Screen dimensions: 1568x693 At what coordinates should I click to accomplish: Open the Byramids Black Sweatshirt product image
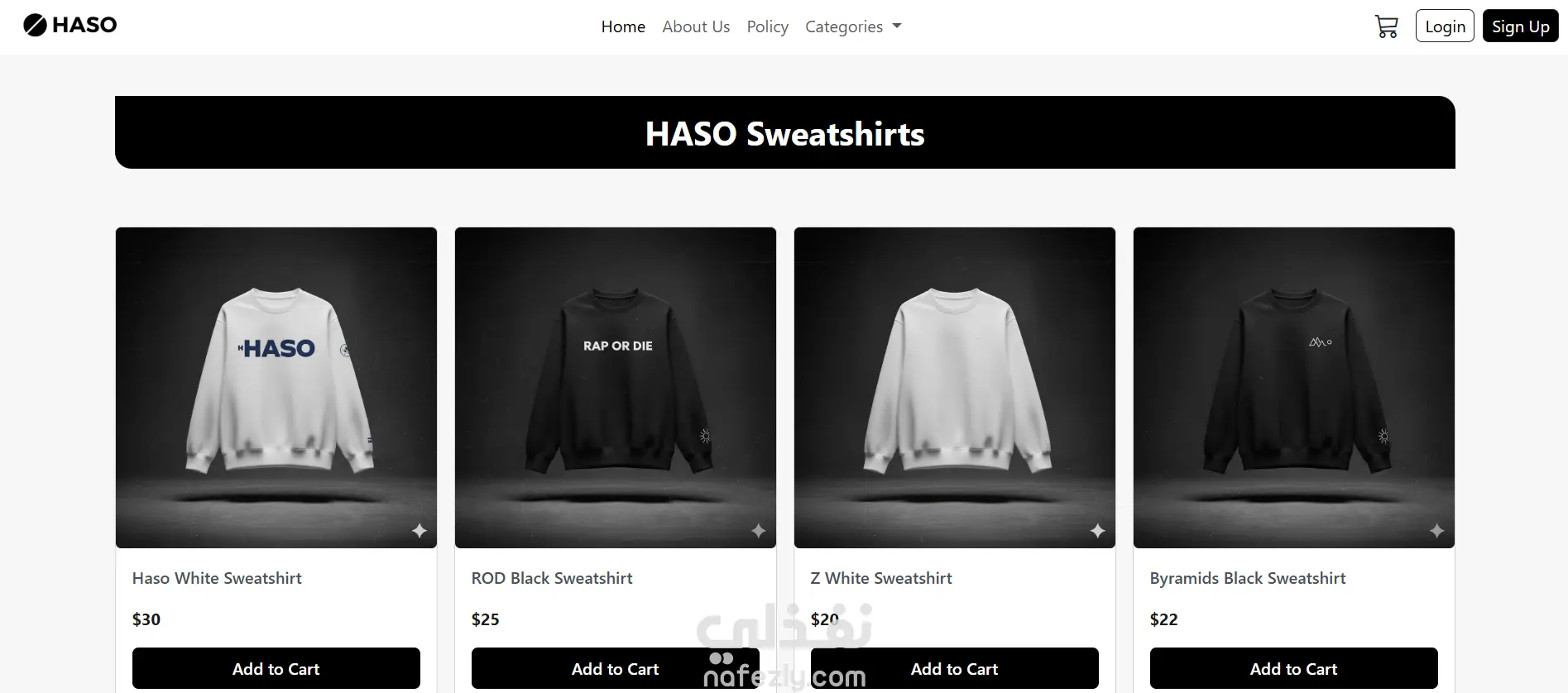click(1294, 388)
